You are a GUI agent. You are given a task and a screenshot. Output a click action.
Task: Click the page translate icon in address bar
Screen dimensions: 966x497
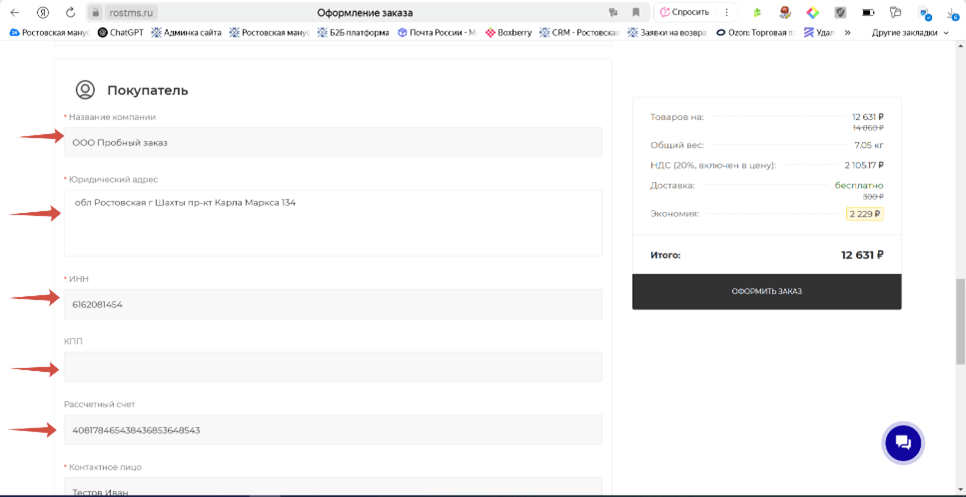click(613, 13)
